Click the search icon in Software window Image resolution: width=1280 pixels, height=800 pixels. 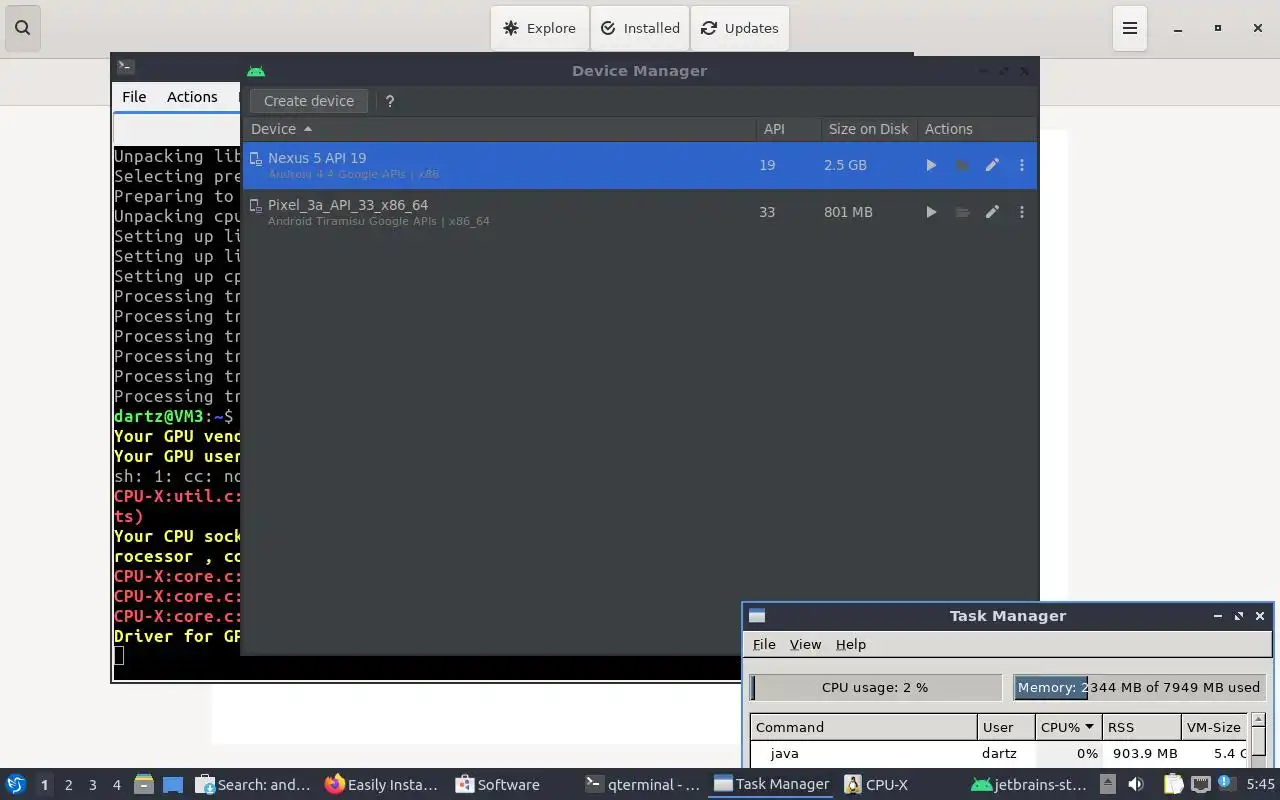tap(23, 28)
